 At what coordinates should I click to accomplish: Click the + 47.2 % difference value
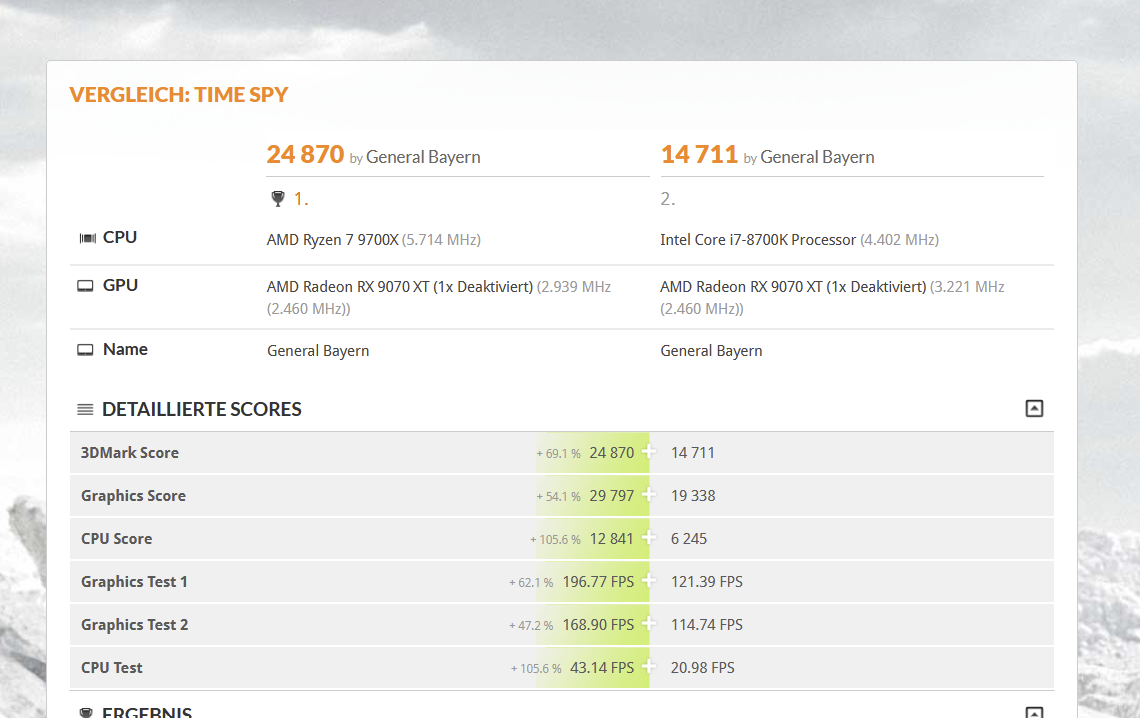tap(531, 625)
